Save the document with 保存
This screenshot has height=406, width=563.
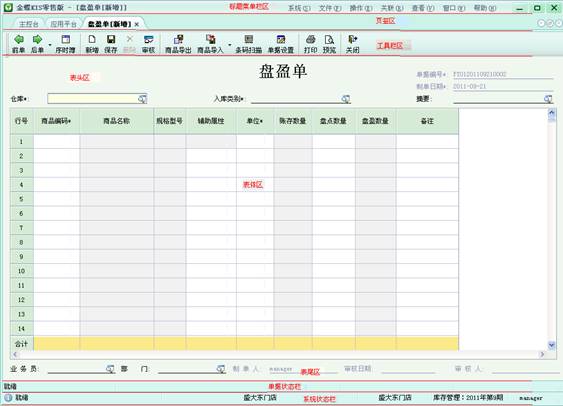point(111,44)
